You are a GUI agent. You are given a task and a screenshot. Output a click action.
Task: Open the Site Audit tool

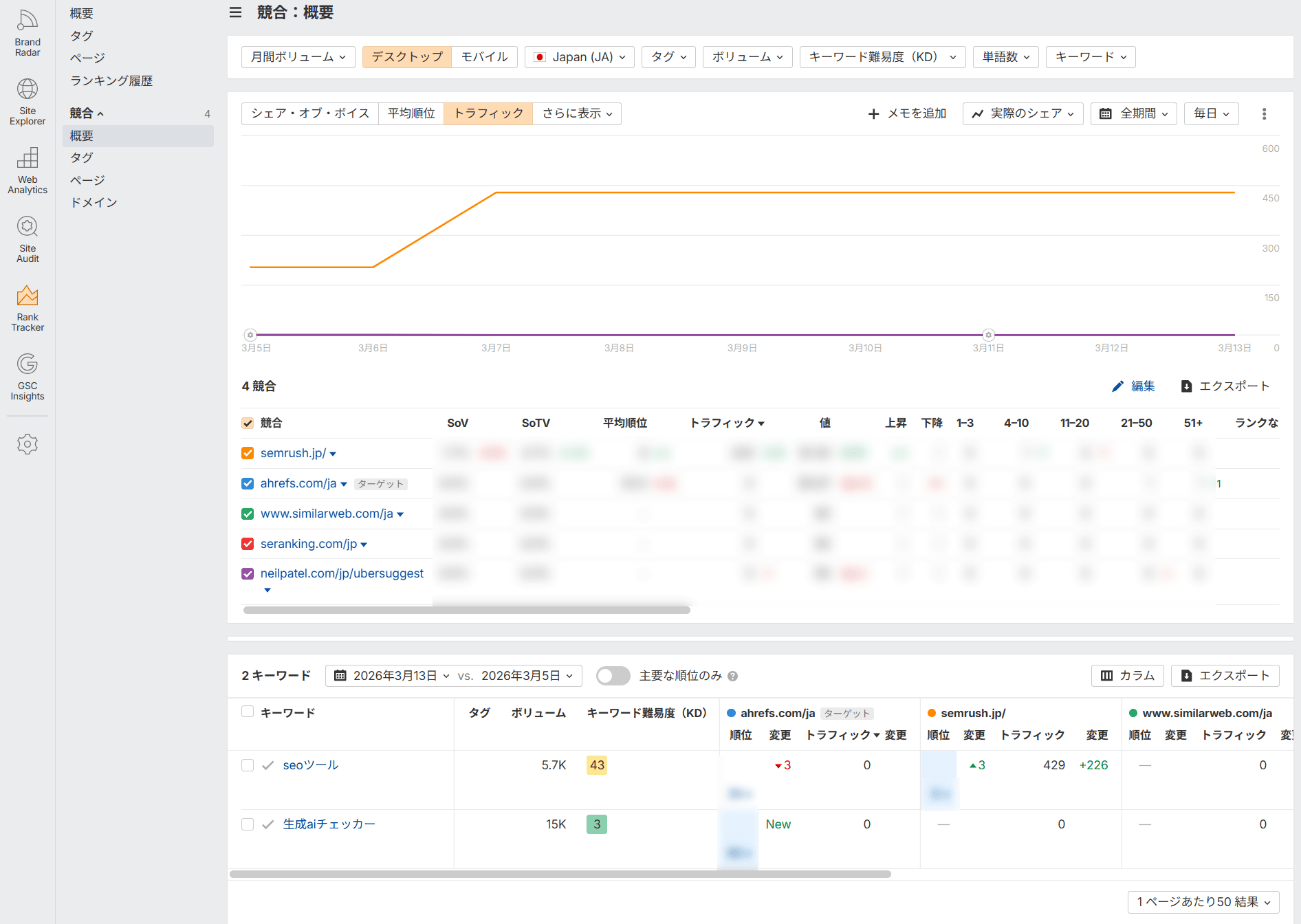27,238
